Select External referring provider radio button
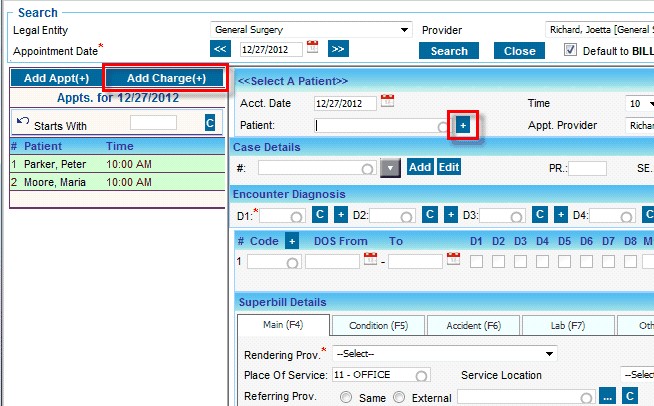Screen dimensions: 654x406 [x=400, y=397]
